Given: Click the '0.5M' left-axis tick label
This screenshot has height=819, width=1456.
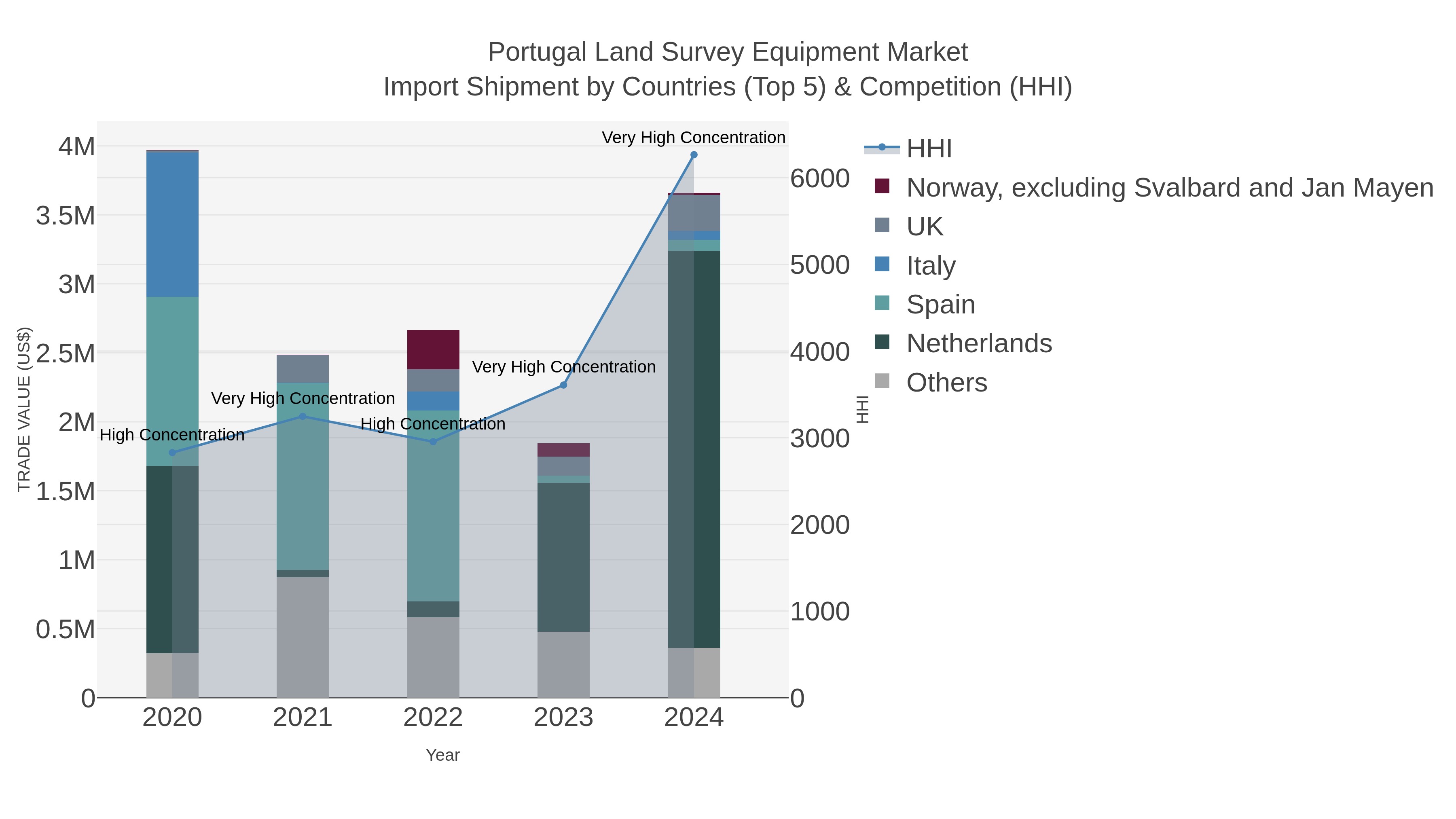Looking at the screenshot, I should tap(66, 629).
